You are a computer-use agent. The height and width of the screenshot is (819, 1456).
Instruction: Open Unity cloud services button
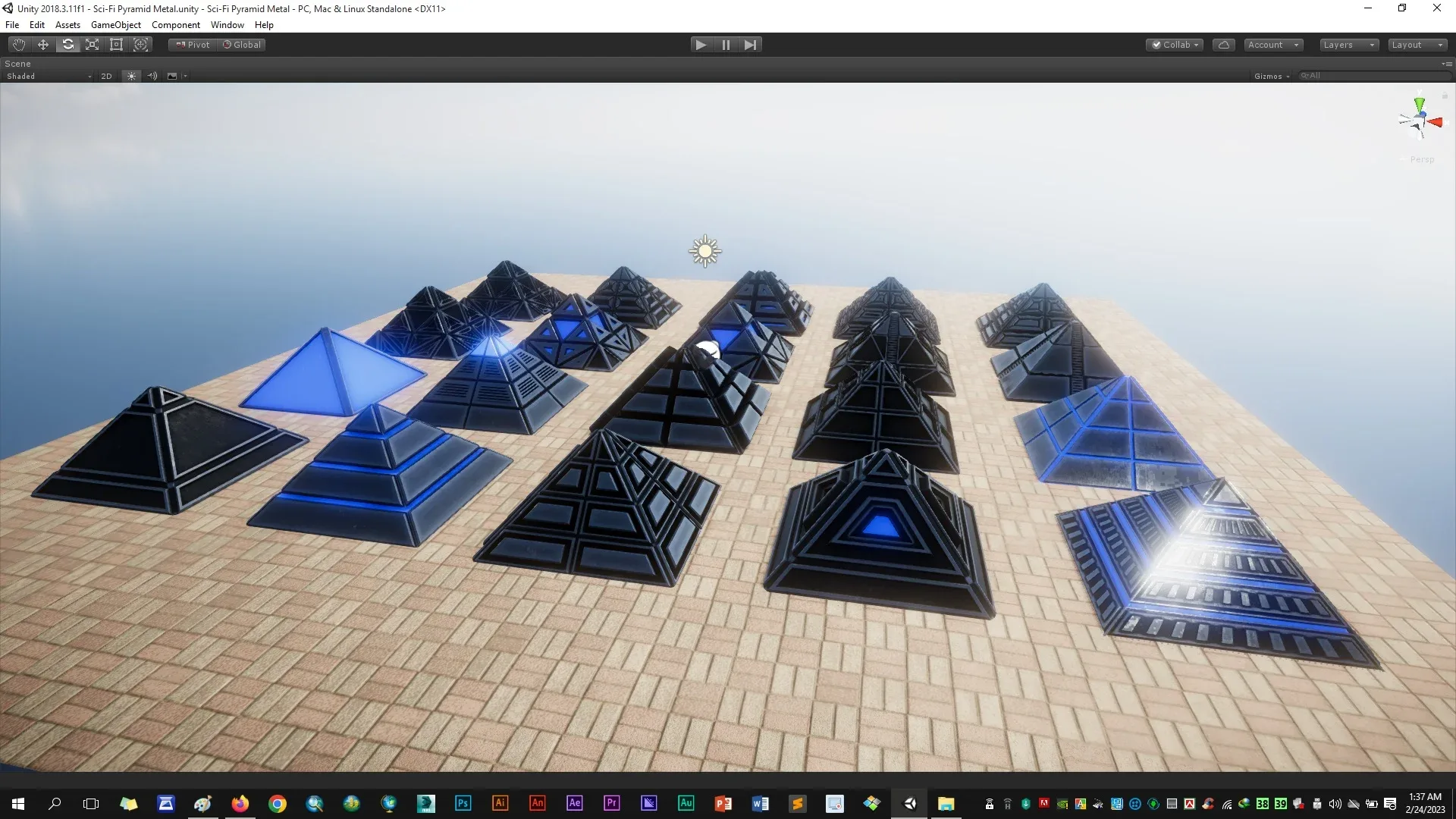point(1223,45)
